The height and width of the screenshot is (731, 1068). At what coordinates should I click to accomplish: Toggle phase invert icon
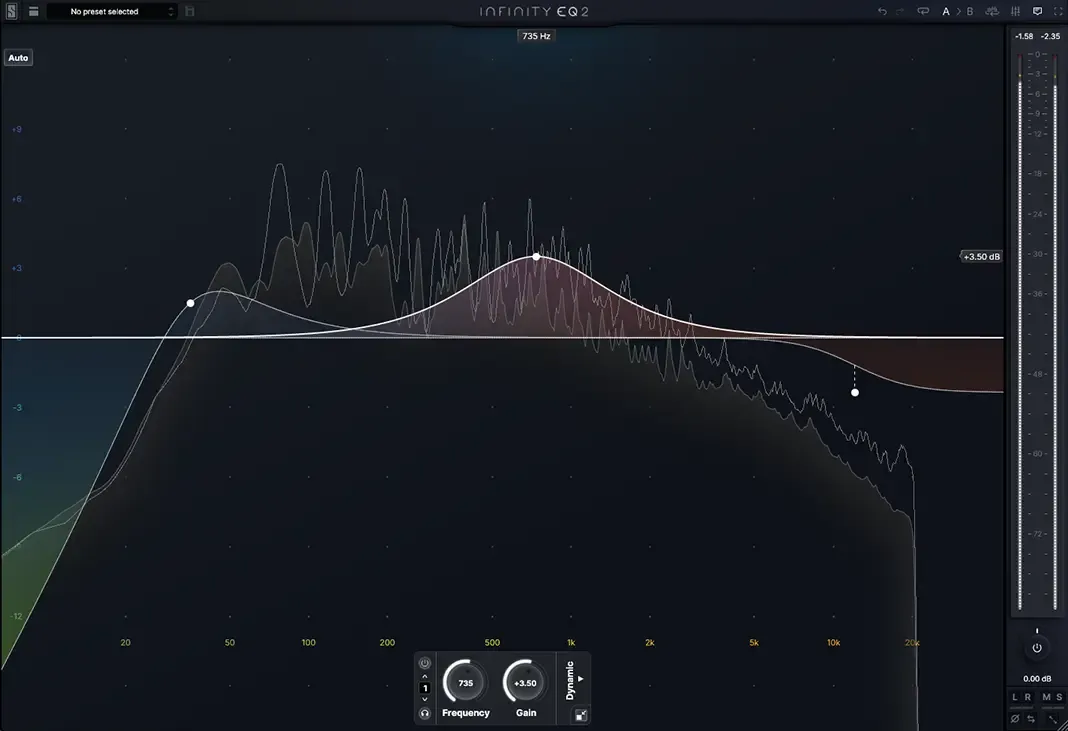coord(1015,719)
